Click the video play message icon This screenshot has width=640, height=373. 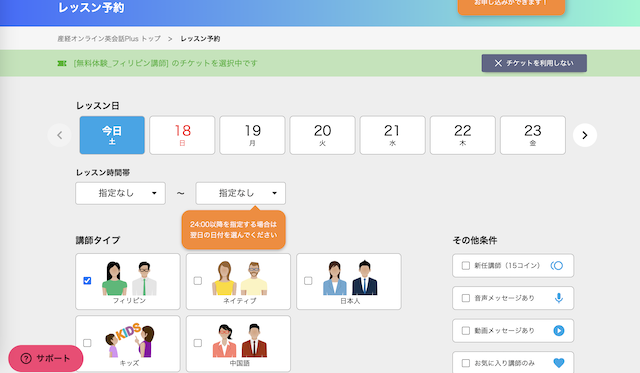[559, 331]
